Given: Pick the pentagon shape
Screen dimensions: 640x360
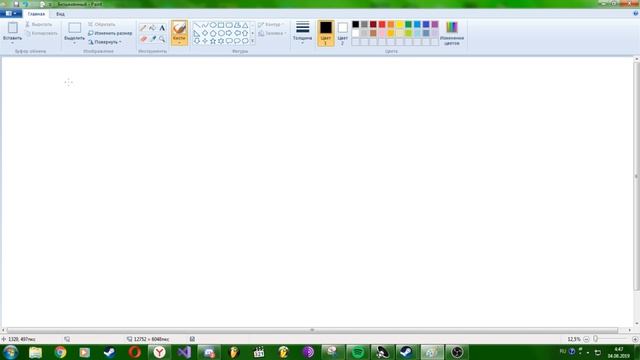Looking at the screenshot, I should [213, 33].
